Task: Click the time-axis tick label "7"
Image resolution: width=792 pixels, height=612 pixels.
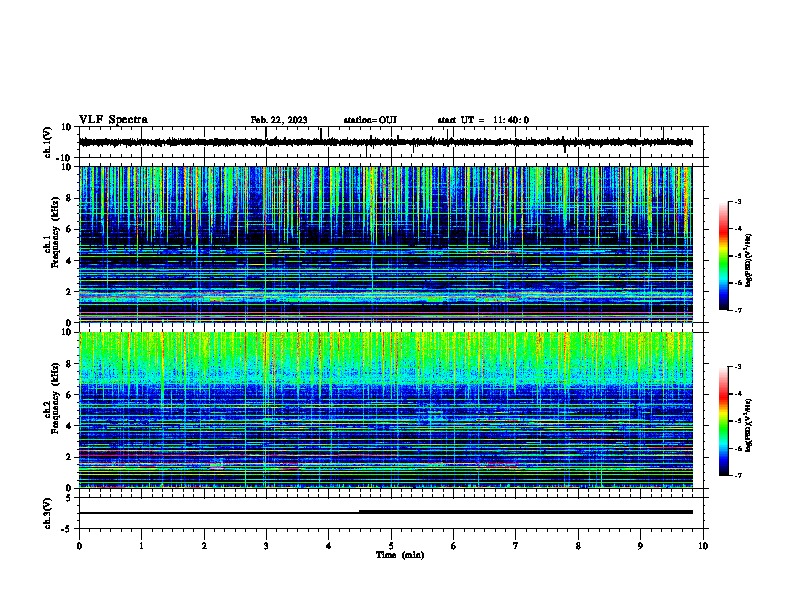Action: point(516,546)
